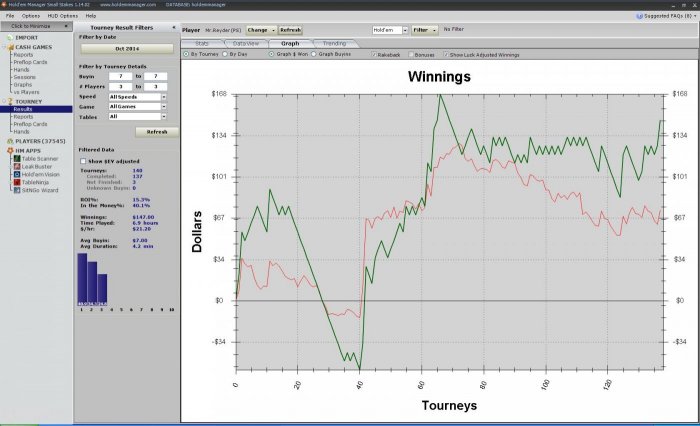Click the Cash Games chips icon
Screen dimensions: 700x426
[x=11, y=47]
